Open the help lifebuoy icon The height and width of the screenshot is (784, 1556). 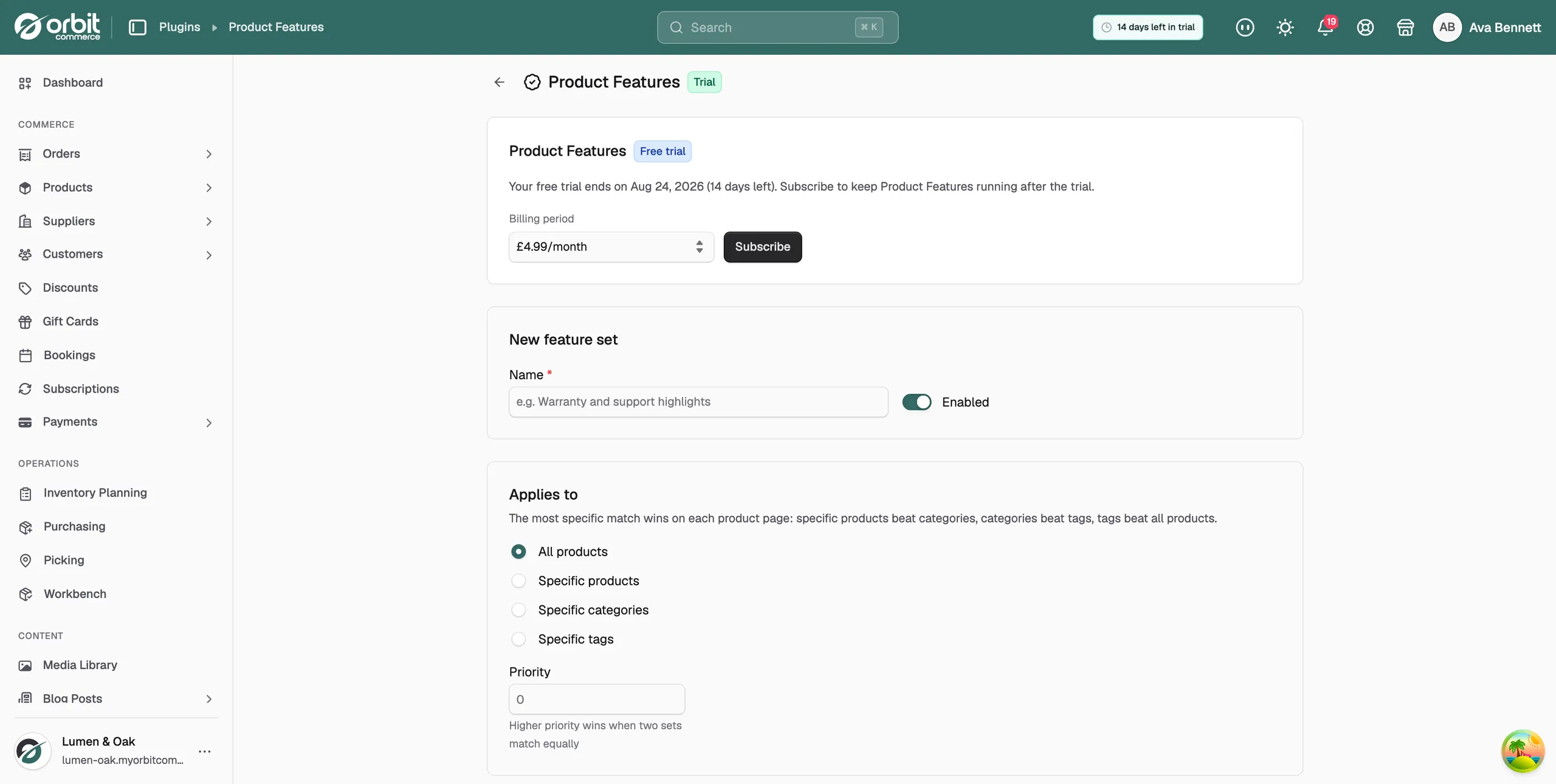tap(1365, 27)
